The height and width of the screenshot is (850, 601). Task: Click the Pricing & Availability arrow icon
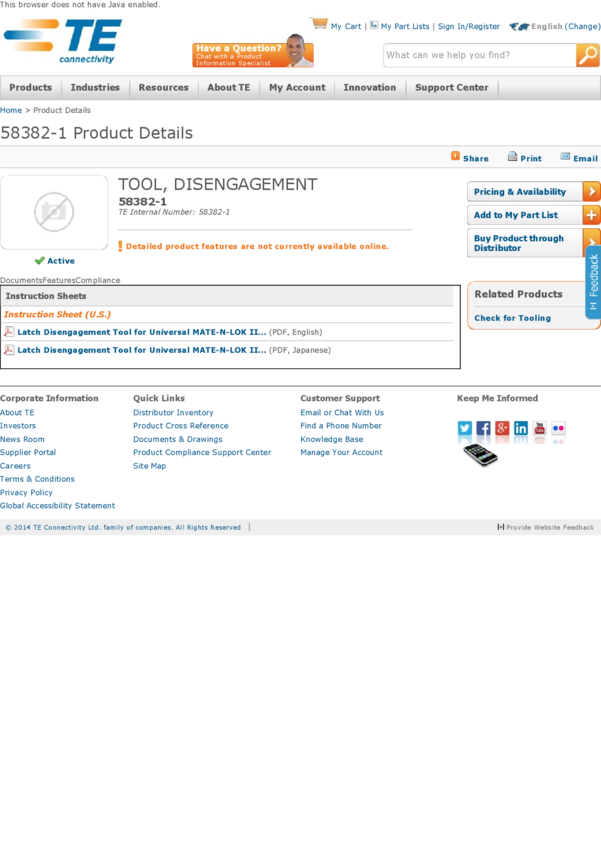(591, 191)
